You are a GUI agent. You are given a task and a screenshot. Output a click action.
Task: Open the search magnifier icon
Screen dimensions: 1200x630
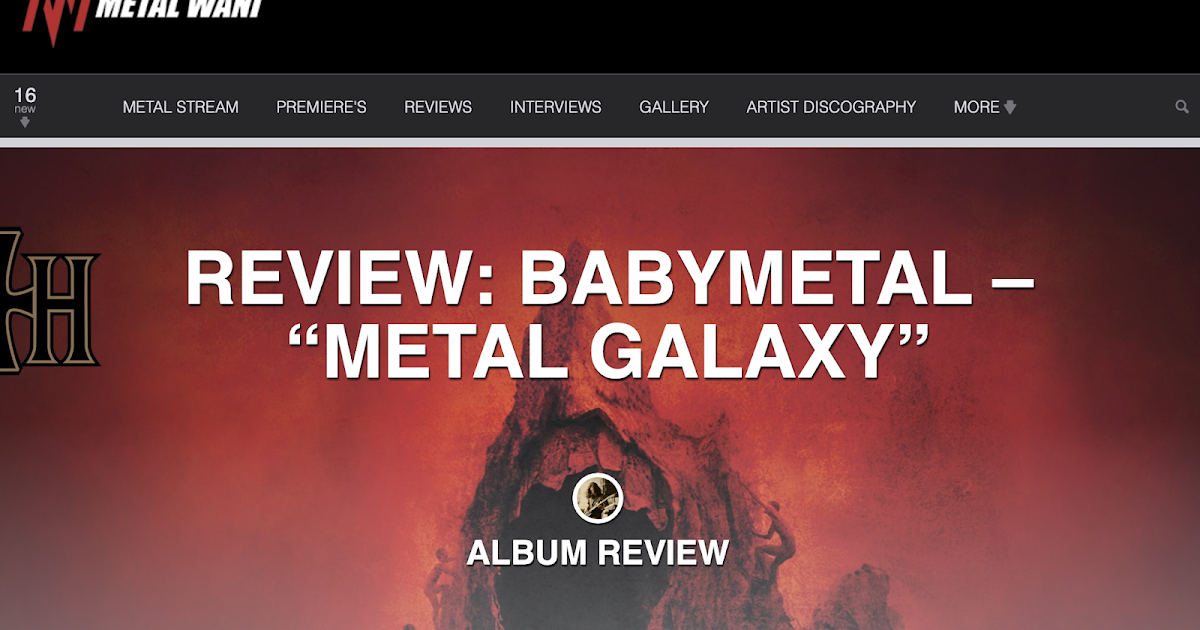1182,107
